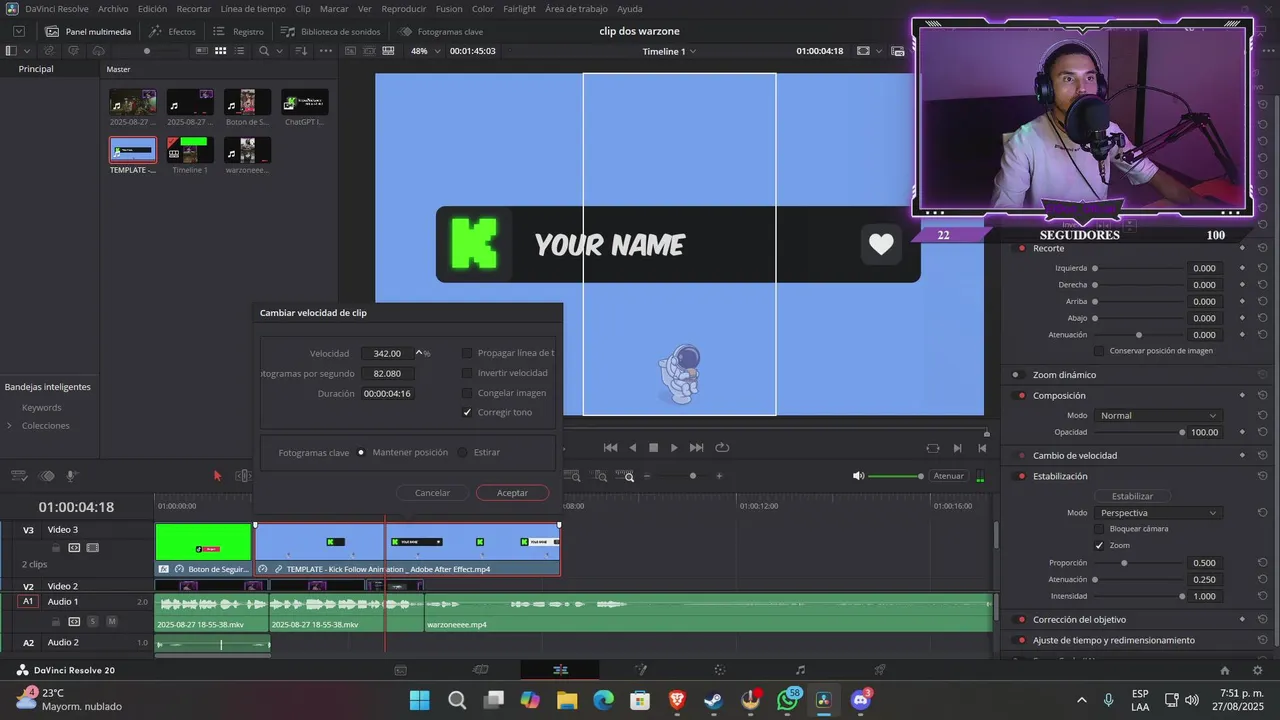
Task: Uncheck the Corregir tono checkbox
Action: click(467, 412)
